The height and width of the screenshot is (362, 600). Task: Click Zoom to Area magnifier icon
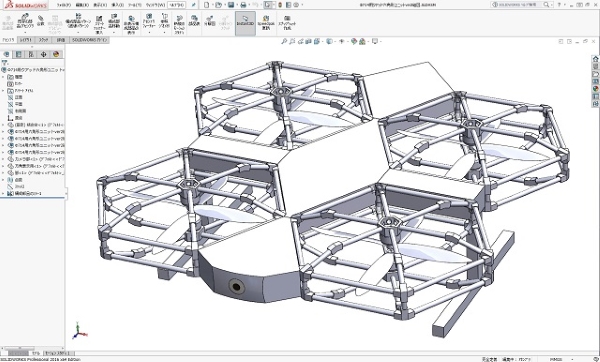pos(292,41)
